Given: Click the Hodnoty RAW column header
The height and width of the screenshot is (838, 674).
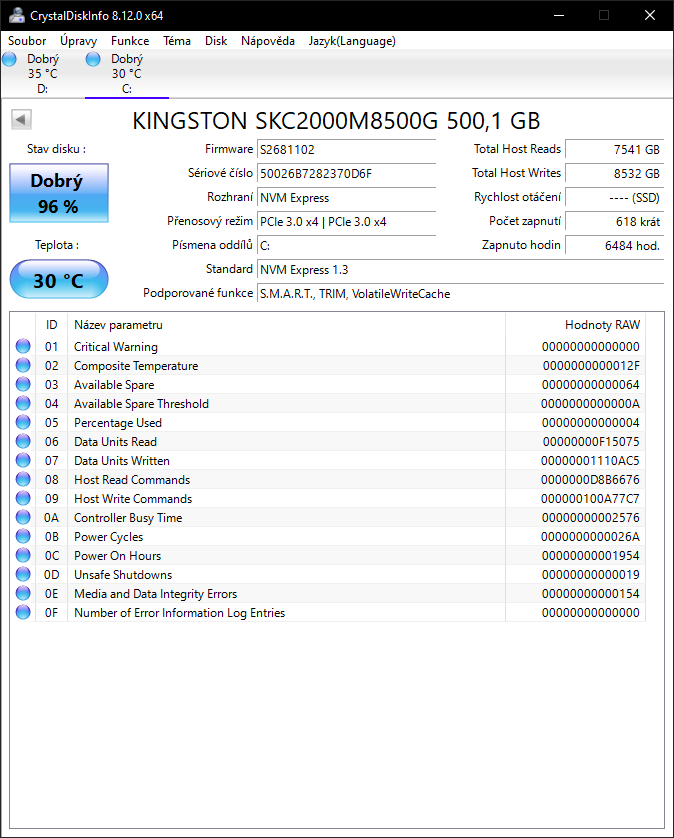Looking at the screenshot, I should [575, 325].
